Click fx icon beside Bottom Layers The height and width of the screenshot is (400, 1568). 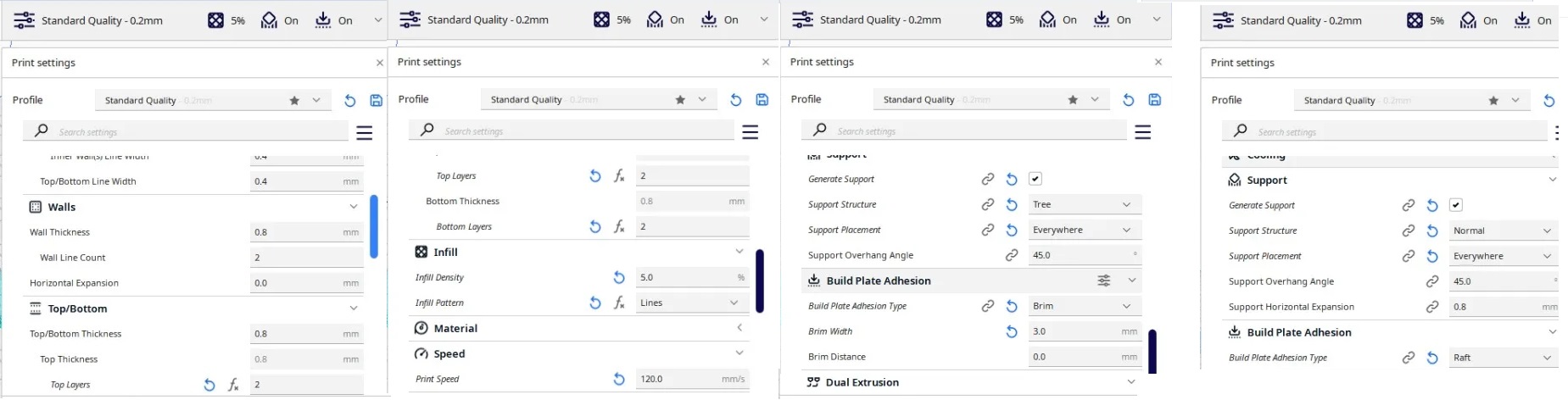pos(619,226)
